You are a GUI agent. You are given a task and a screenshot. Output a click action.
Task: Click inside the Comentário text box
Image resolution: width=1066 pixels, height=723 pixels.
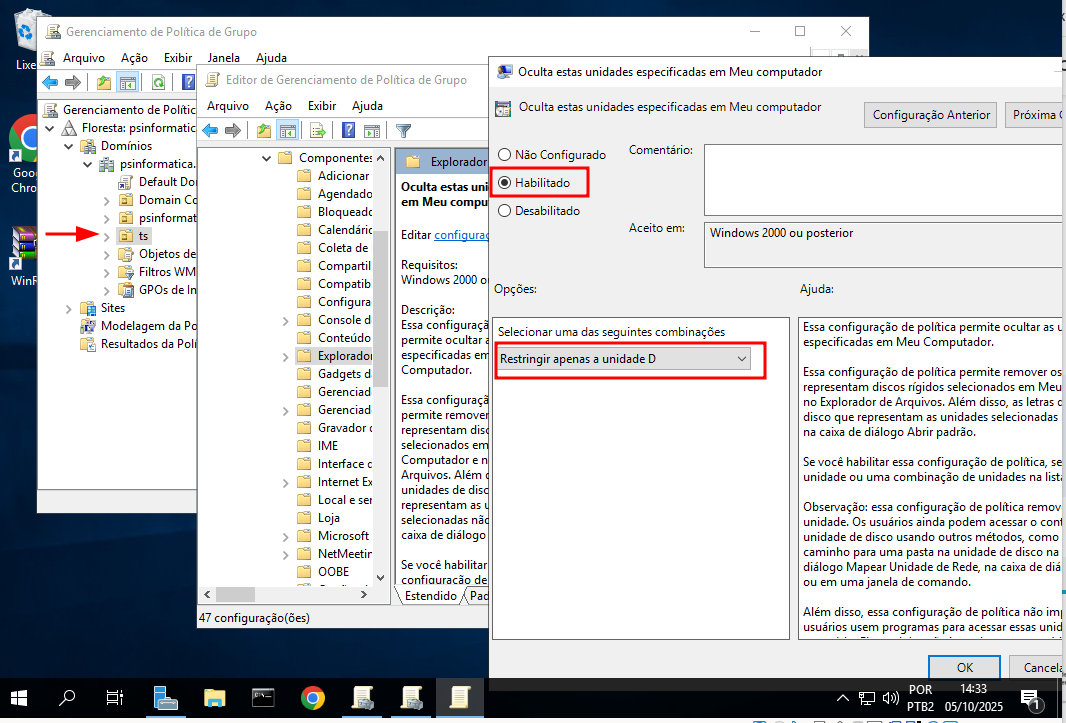(x=882, y=180)
